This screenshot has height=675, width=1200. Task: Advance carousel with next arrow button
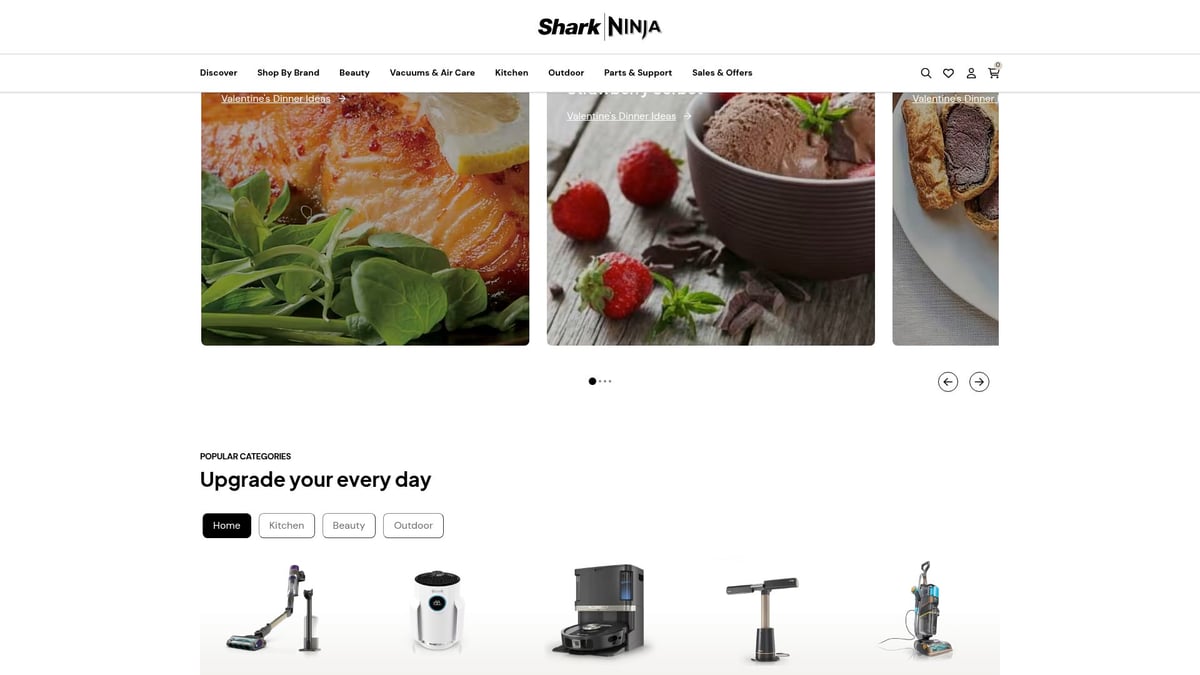(979, 381)
